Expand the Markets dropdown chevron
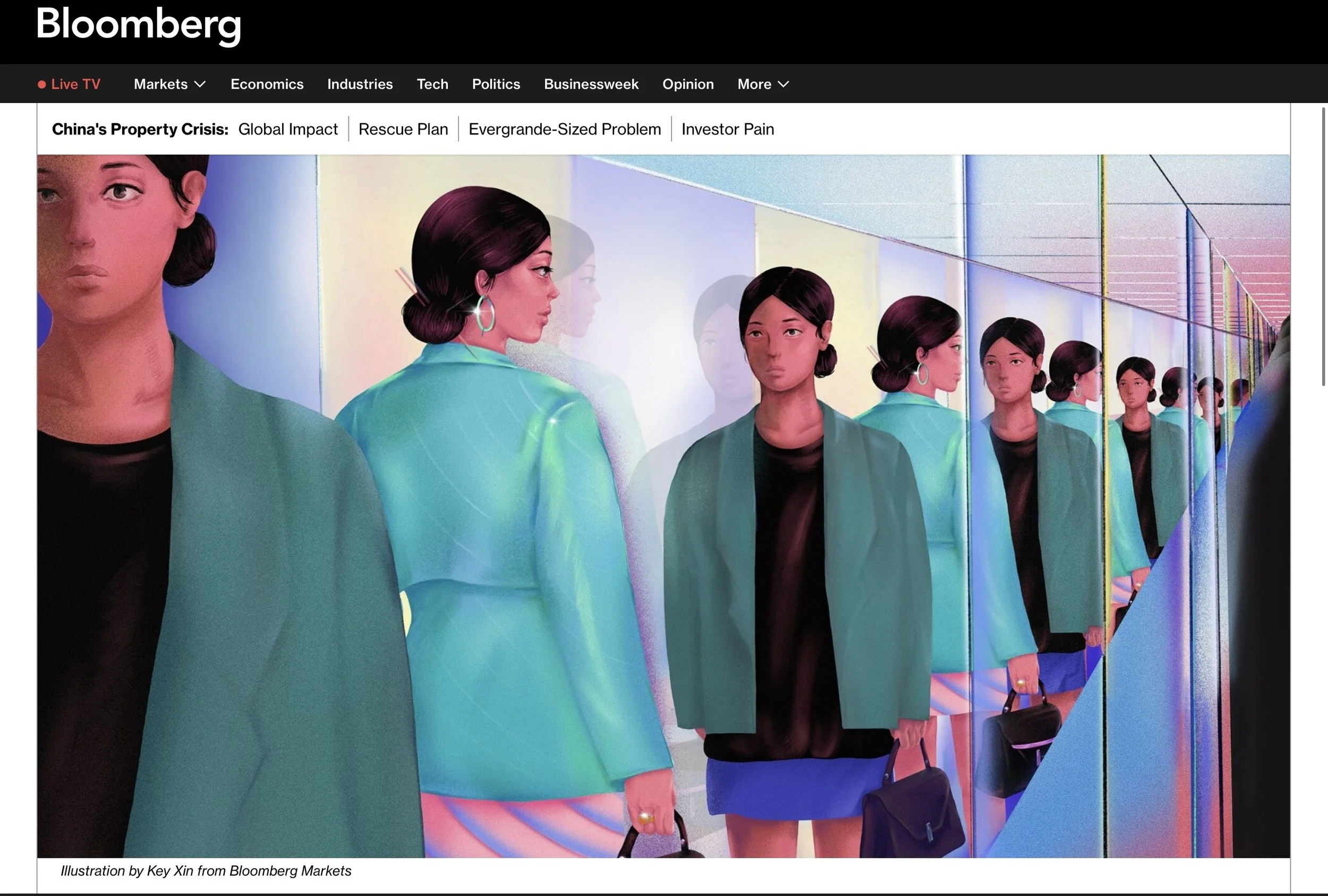 (200, 84)
